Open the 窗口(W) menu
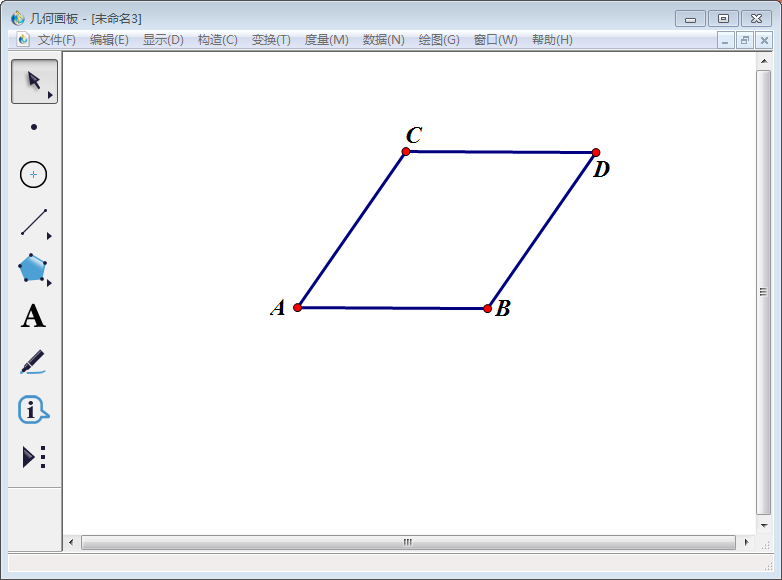This screenshot has height=580, width=782. click(495, 40)
